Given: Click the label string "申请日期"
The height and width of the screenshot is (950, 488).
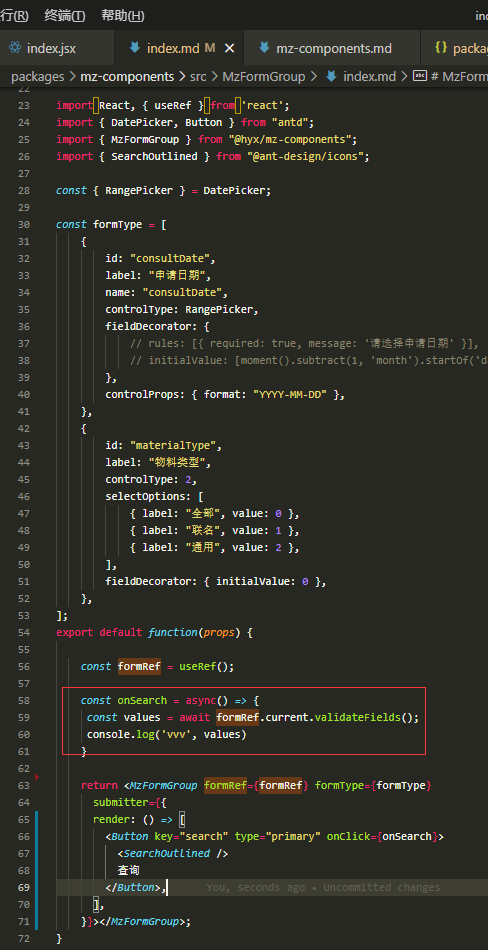Looking at the screenshot, I should [179, 276].
